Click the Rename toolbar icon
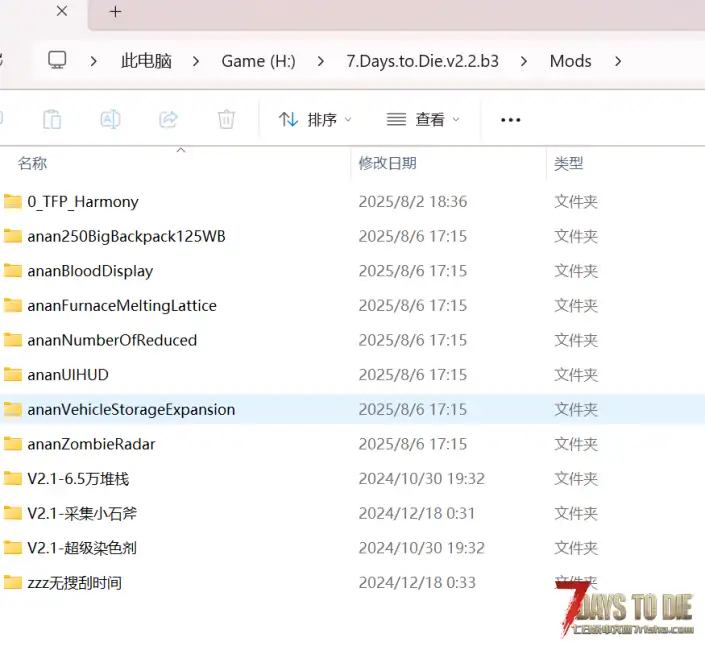This screenshot has width=705, height=650. point(110,120)
